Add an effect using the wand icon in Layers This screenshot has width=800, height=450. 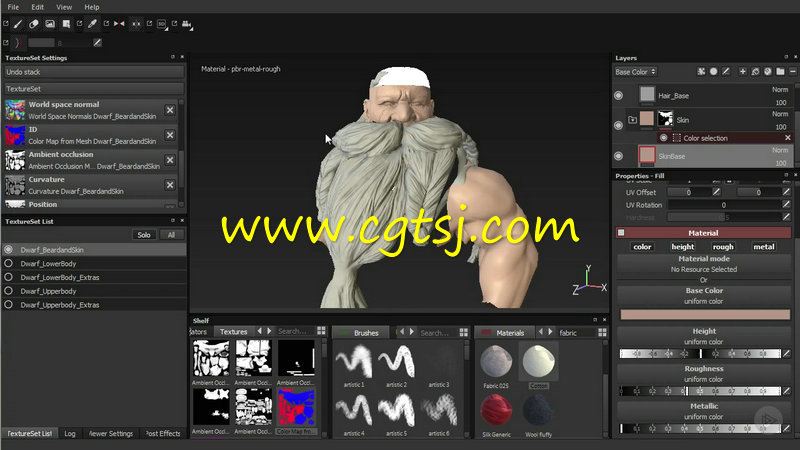click(702, 72)
